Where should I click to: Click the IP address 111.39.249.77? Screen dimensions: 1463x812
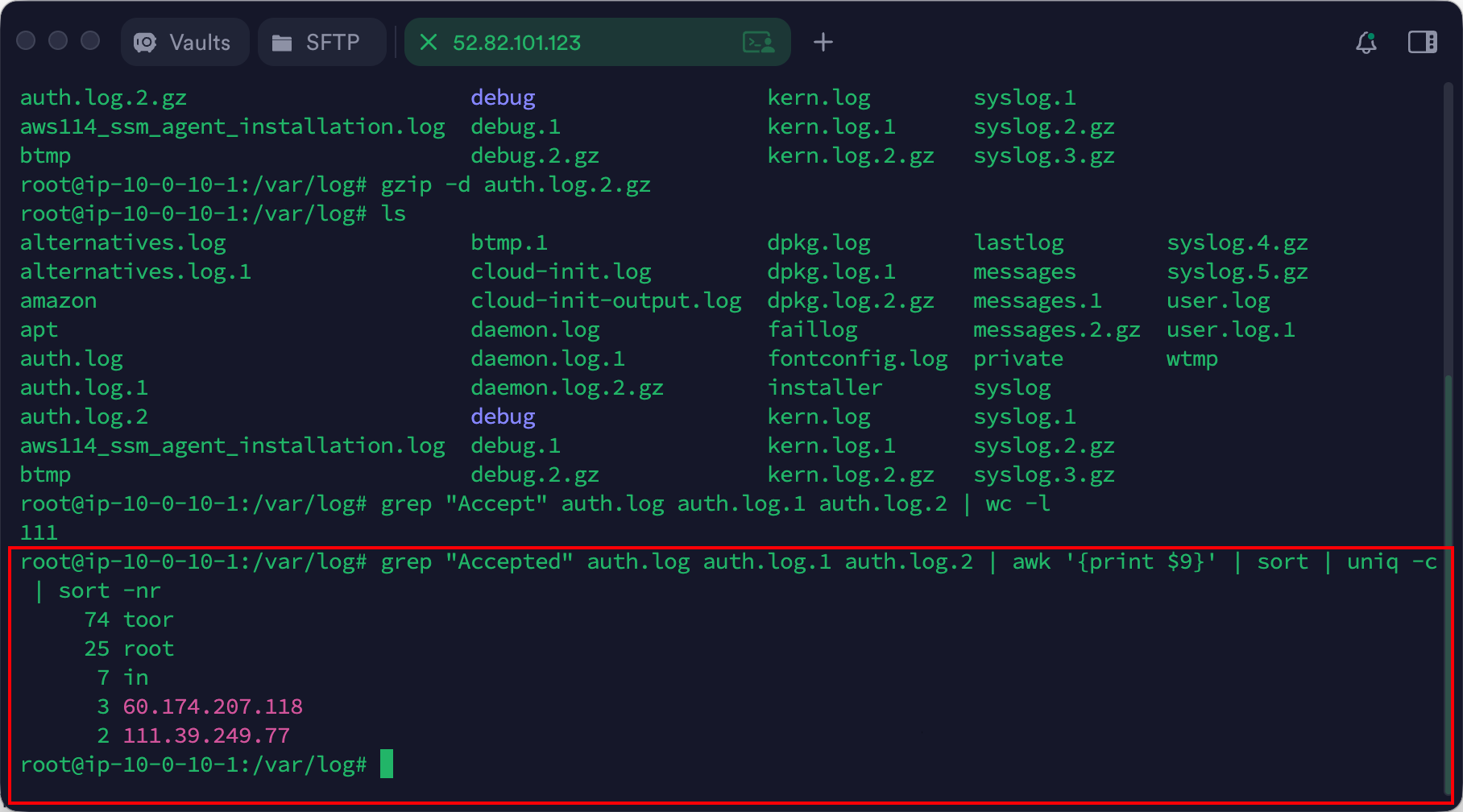point(206,735)
